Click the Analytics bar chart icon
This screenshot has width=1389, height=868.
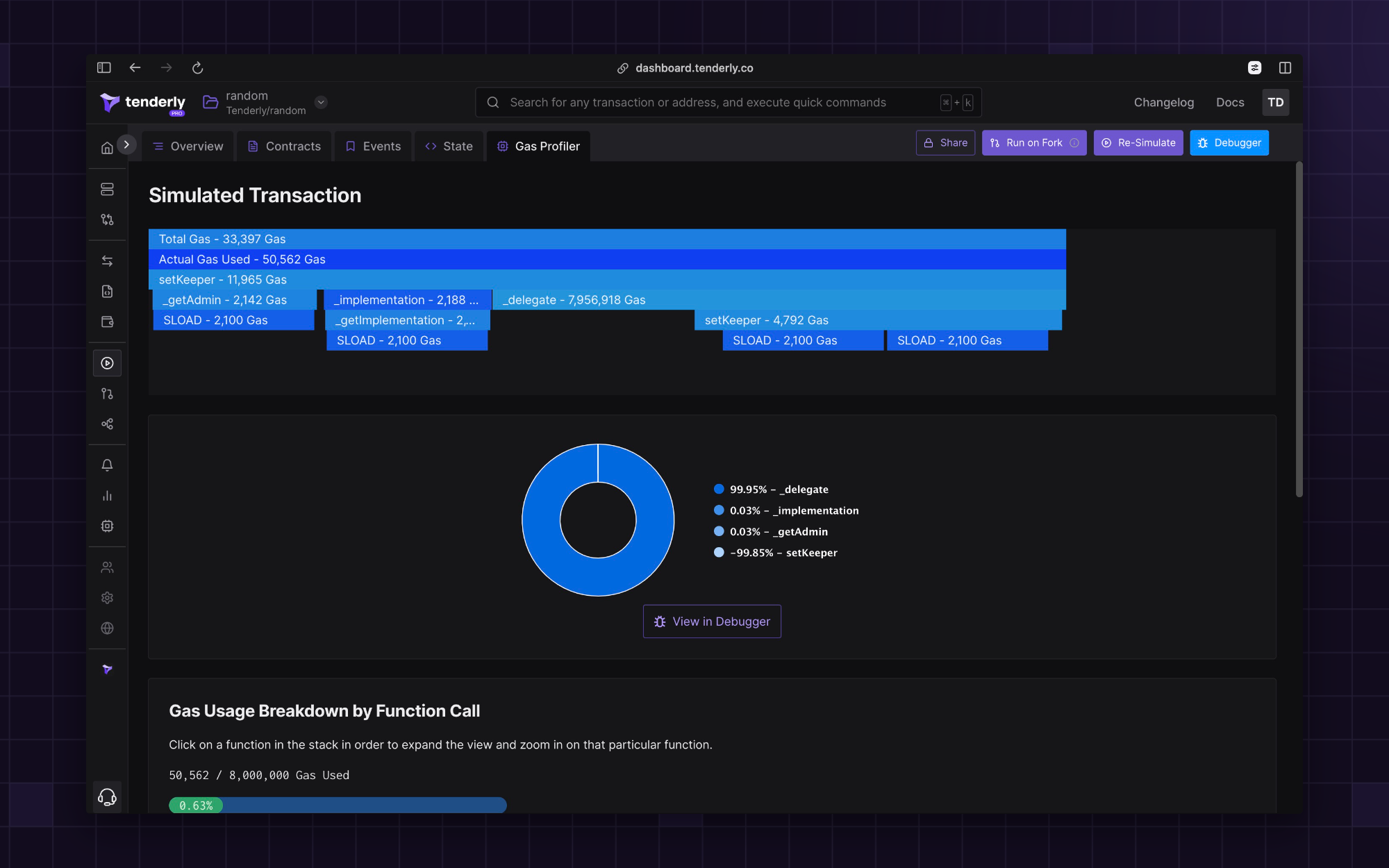[107, 495]
